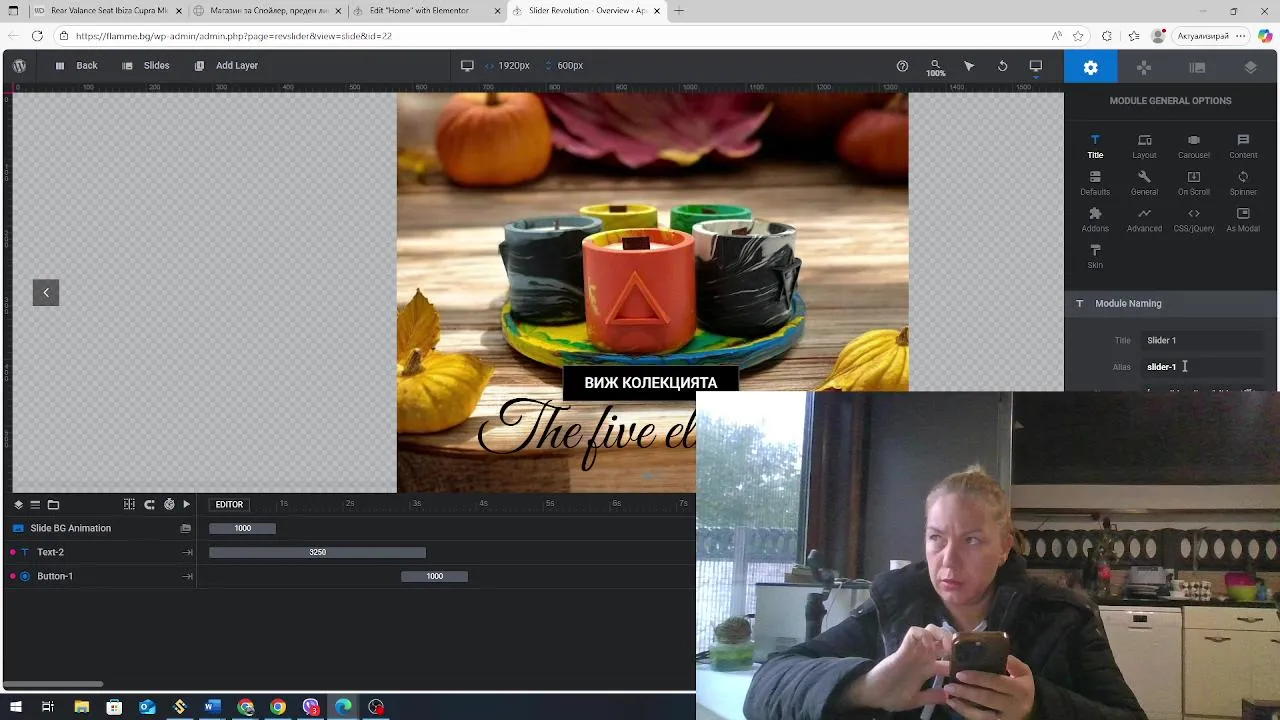The width and height of the screenshot is (1280, 720).
Task: Switch to Edit Home with Elementor tab
Action: click(425, 11)
